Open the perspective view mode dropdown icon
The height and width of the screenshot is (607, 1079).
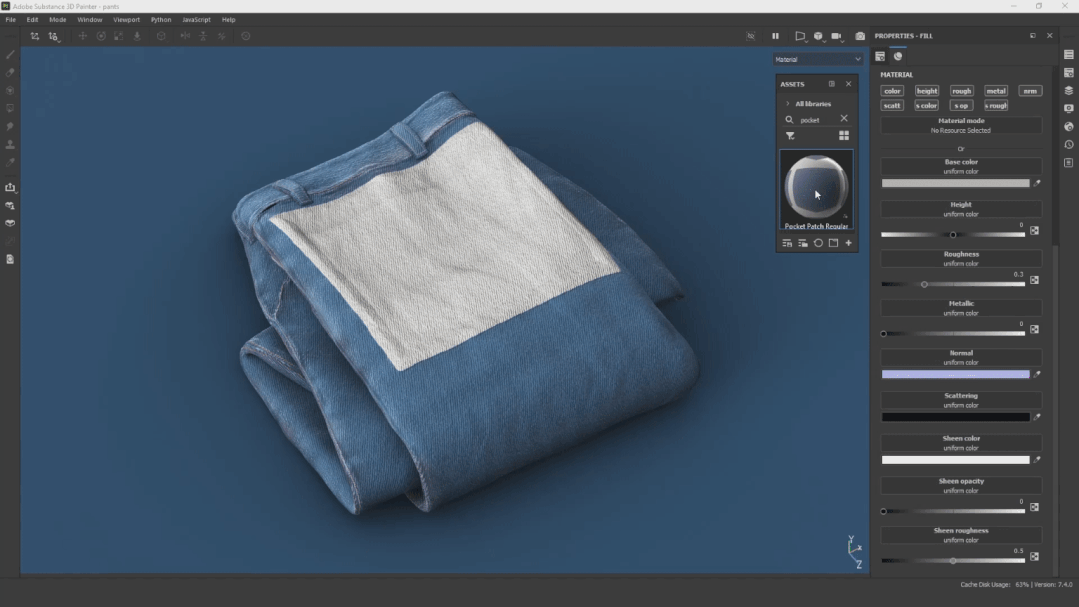800,36
